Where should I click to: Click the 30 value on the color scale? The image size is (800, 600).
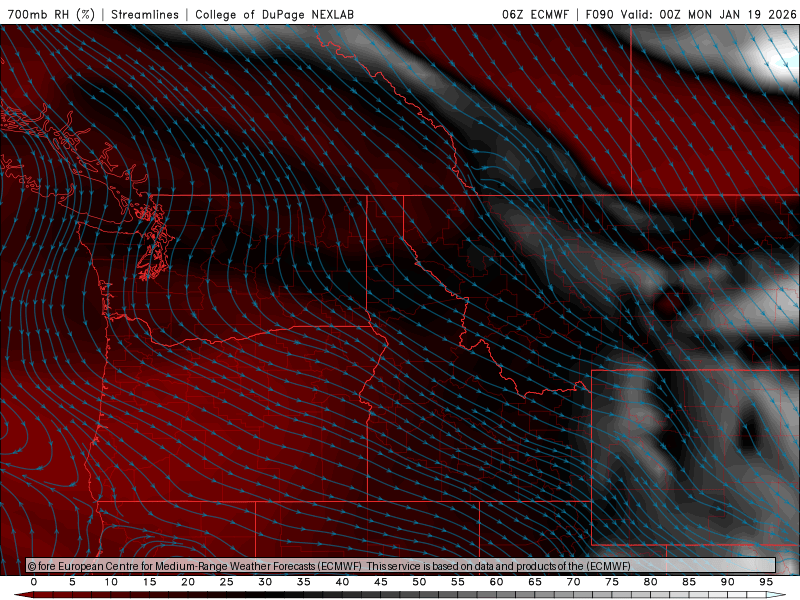click(265, 582)
